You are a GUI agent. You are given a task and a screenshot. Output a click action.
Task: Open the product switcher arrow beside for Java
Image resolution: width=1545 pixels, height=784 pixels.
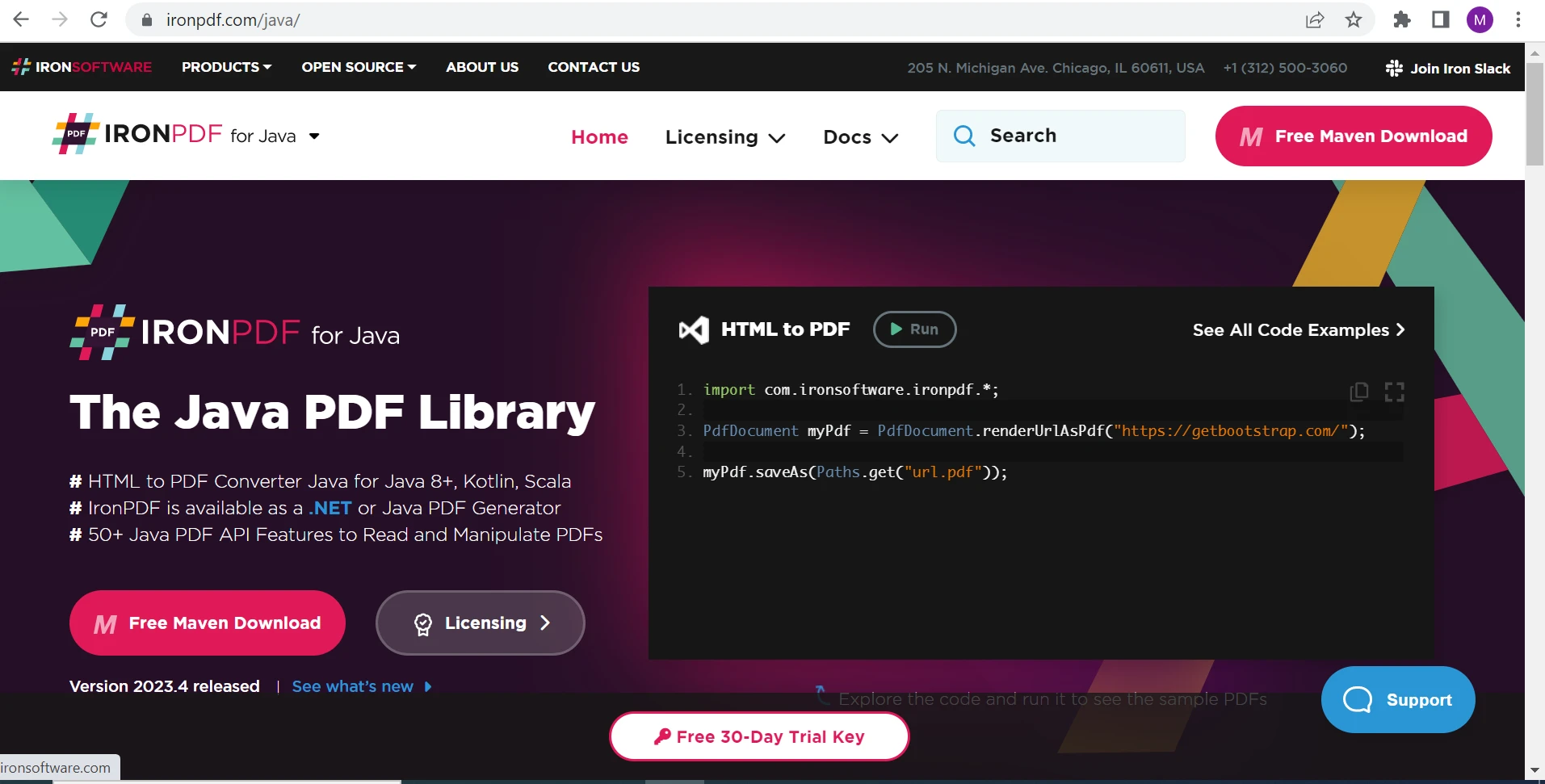click(314, 136)
